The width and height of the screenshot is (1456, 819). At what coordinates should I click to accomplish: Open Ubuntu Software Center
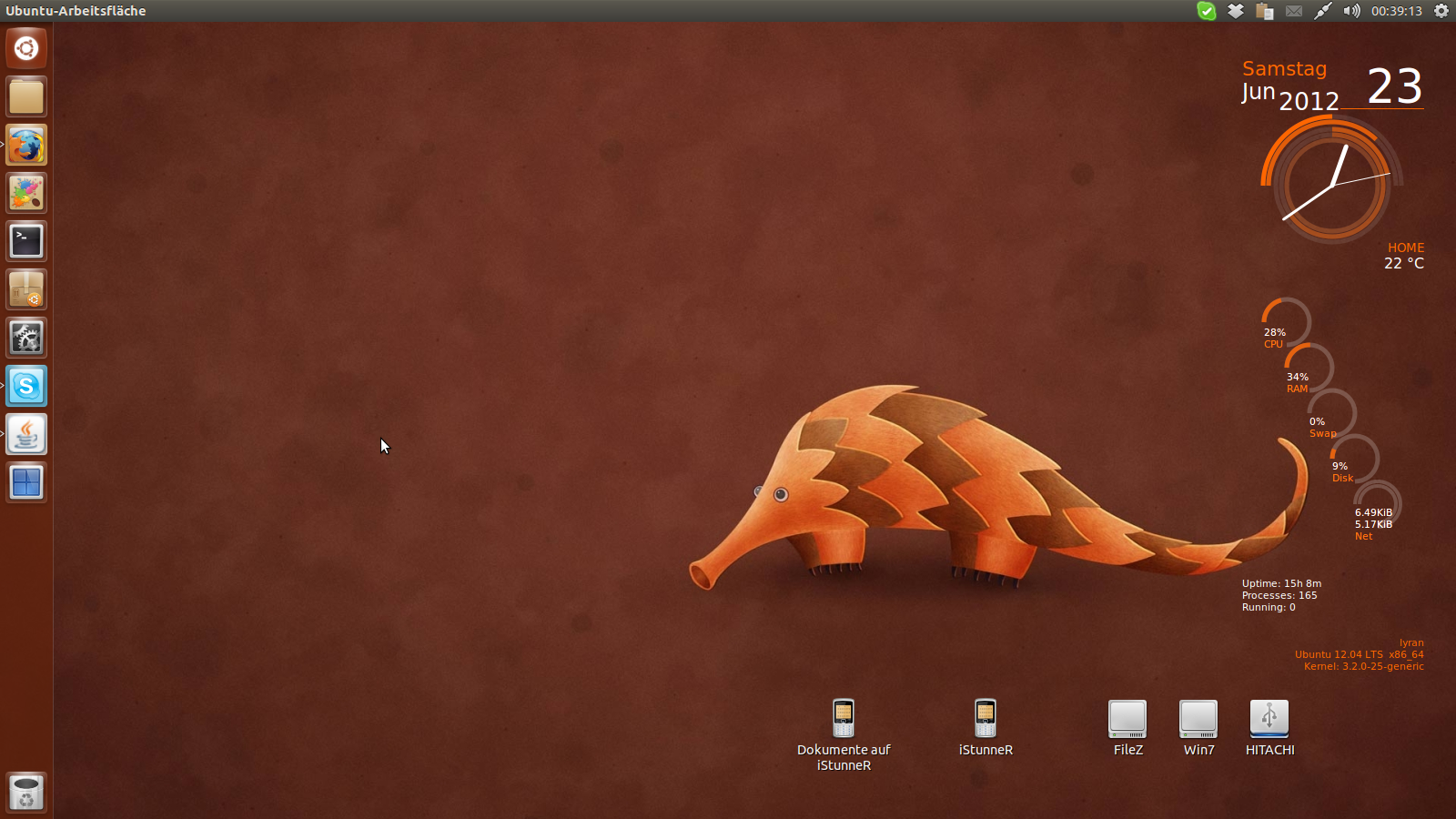pyautogui.click(x=26, y=289)
